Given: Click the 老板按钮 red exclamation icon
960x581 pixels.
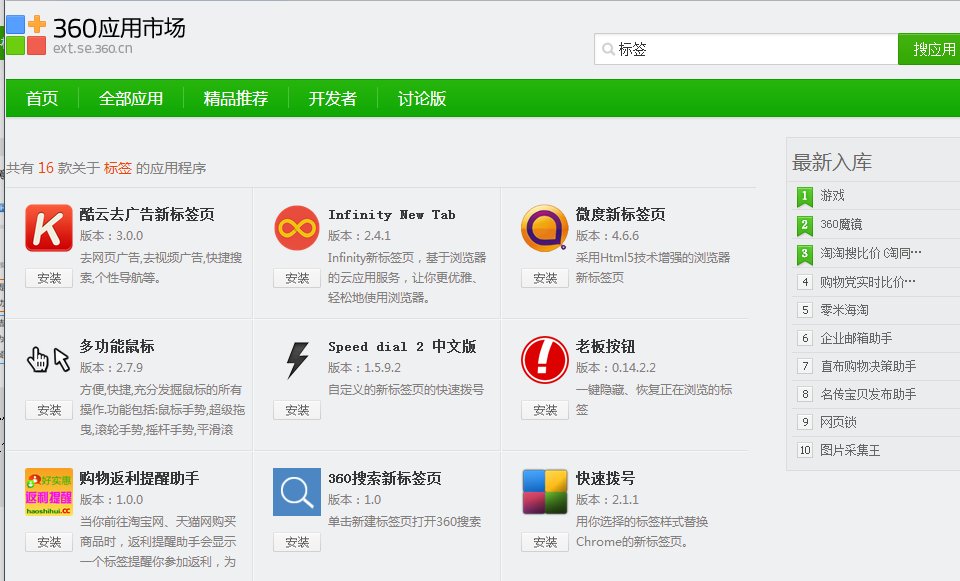Looking at the screenshot, I should point(543,358).
